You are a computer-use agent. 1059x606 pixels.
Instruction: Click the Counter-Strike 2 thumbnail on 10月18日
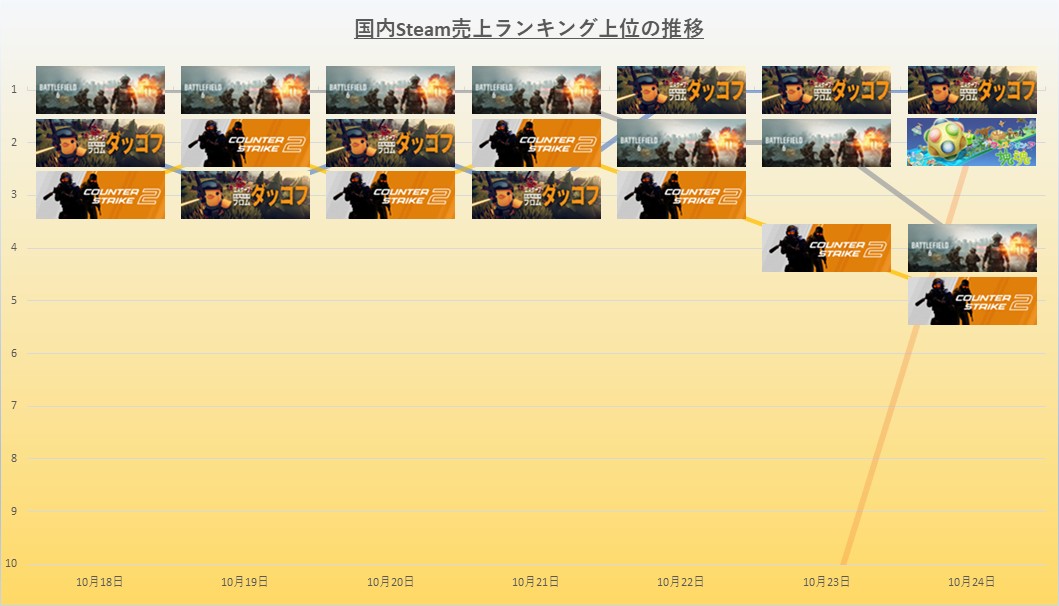tap(100, 195)
